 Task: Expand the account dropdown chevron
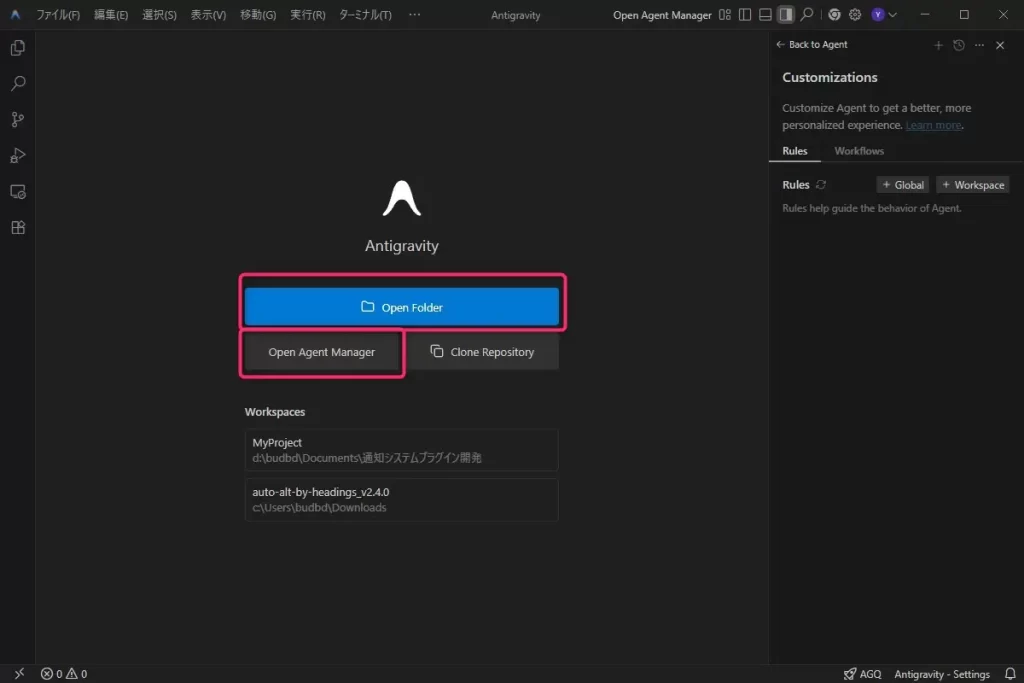point(893,14)
